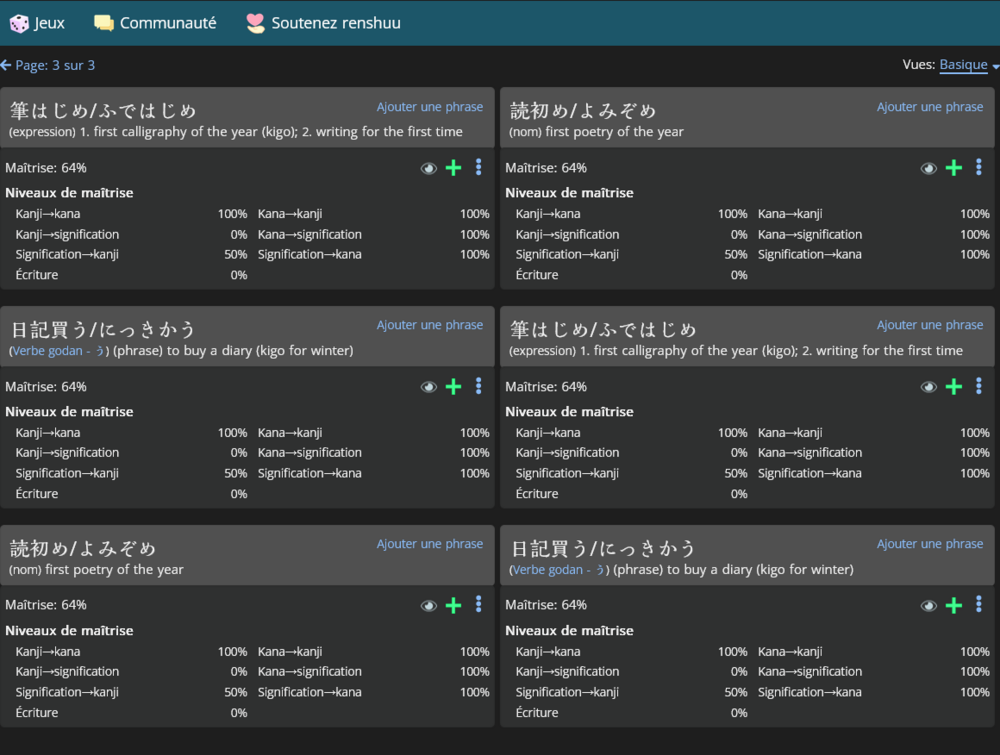Click green plus on middle-right 筆はじめ card

(x=953, y=387)
